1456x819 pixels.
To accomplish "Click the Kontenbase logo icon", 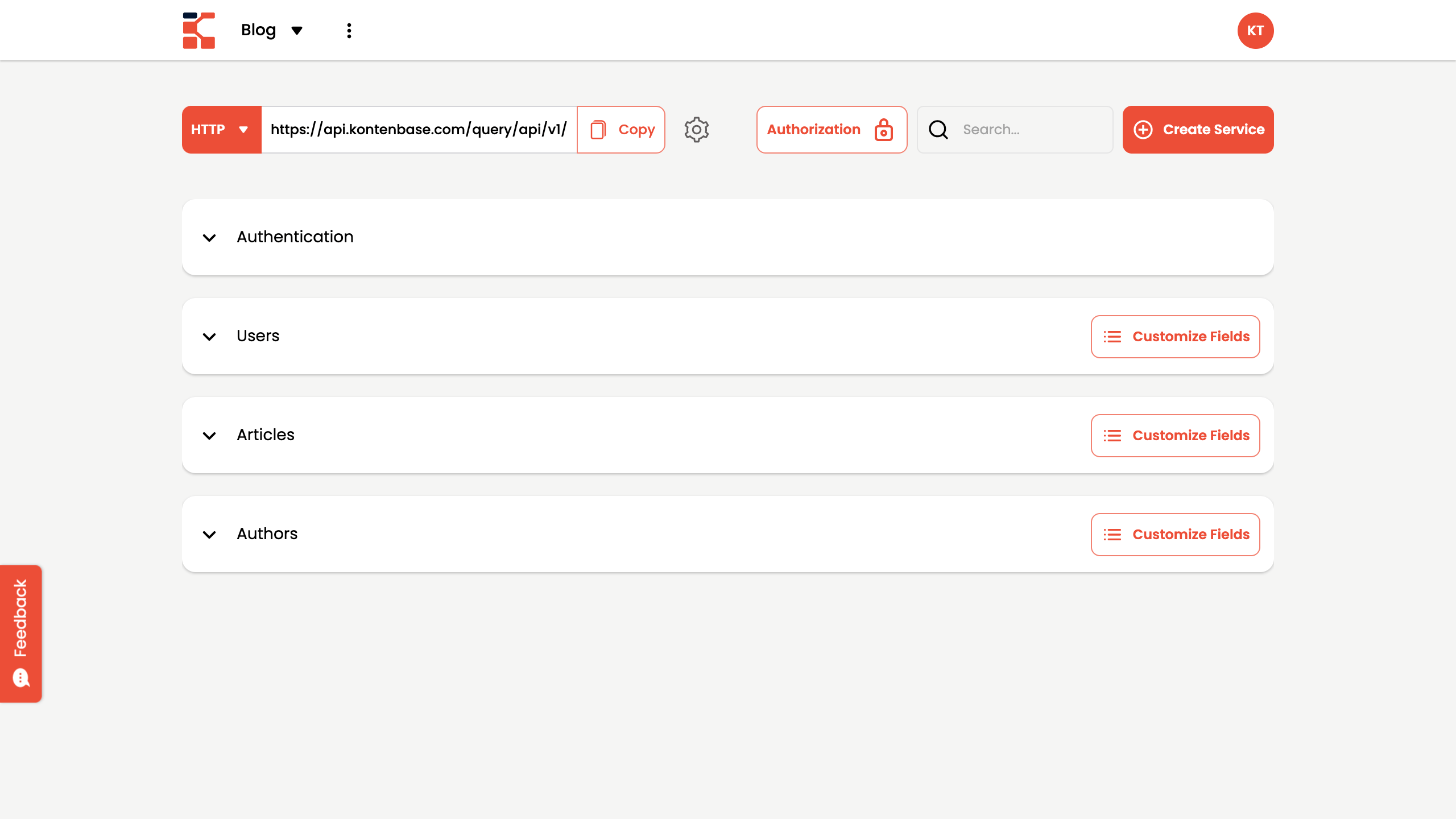I will coord(198,31).
